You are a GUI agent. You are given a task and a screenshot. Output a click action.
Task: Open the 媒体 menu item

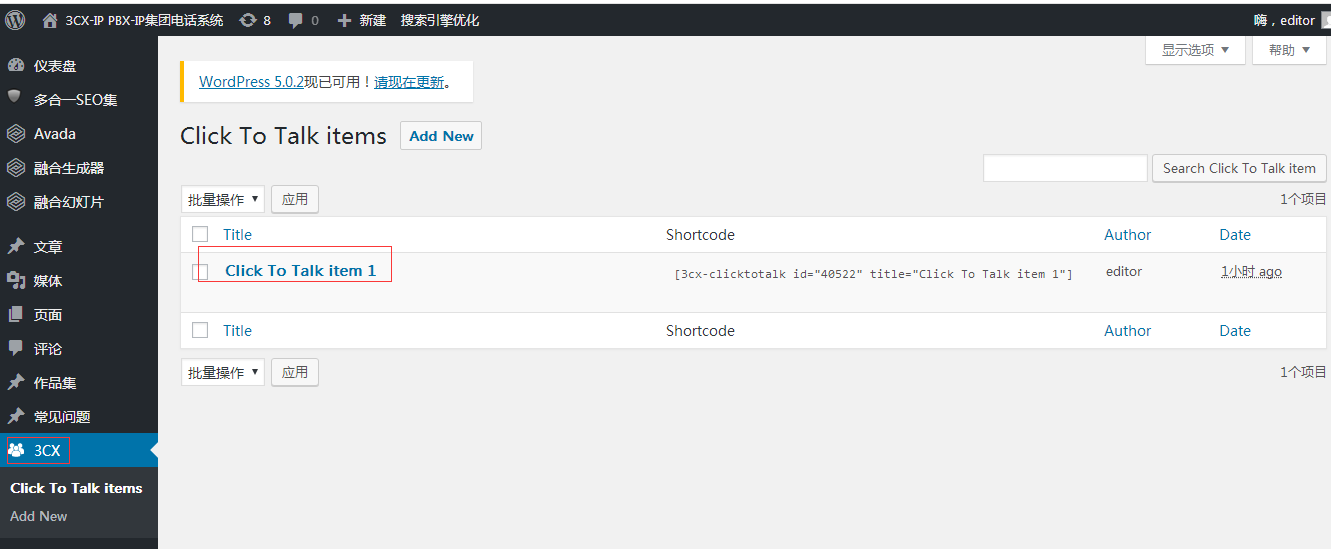click(x=79, y=281)
